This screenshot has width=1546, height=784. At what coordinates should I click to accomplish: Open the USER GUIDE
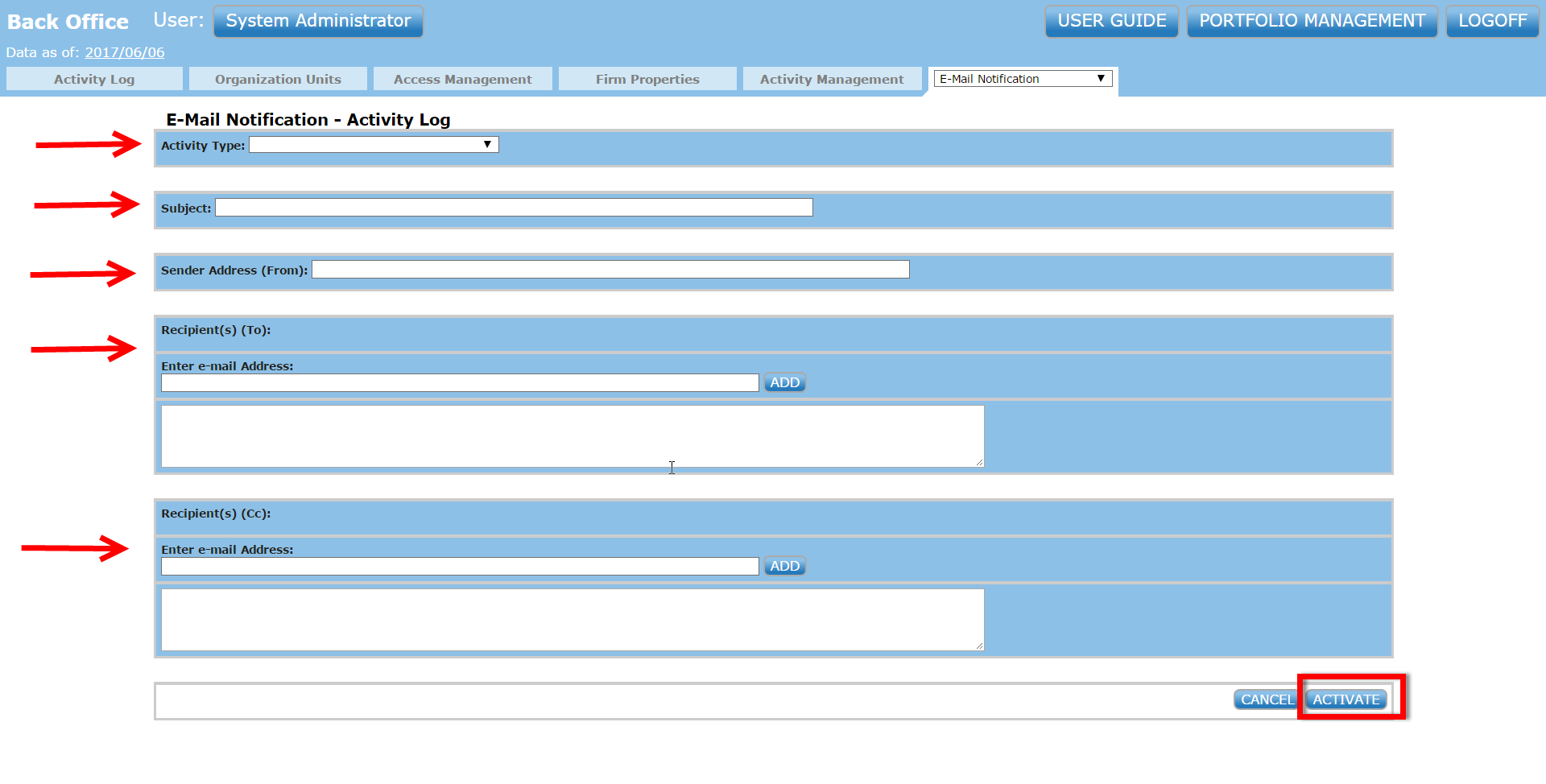(x=1111, y=21)
